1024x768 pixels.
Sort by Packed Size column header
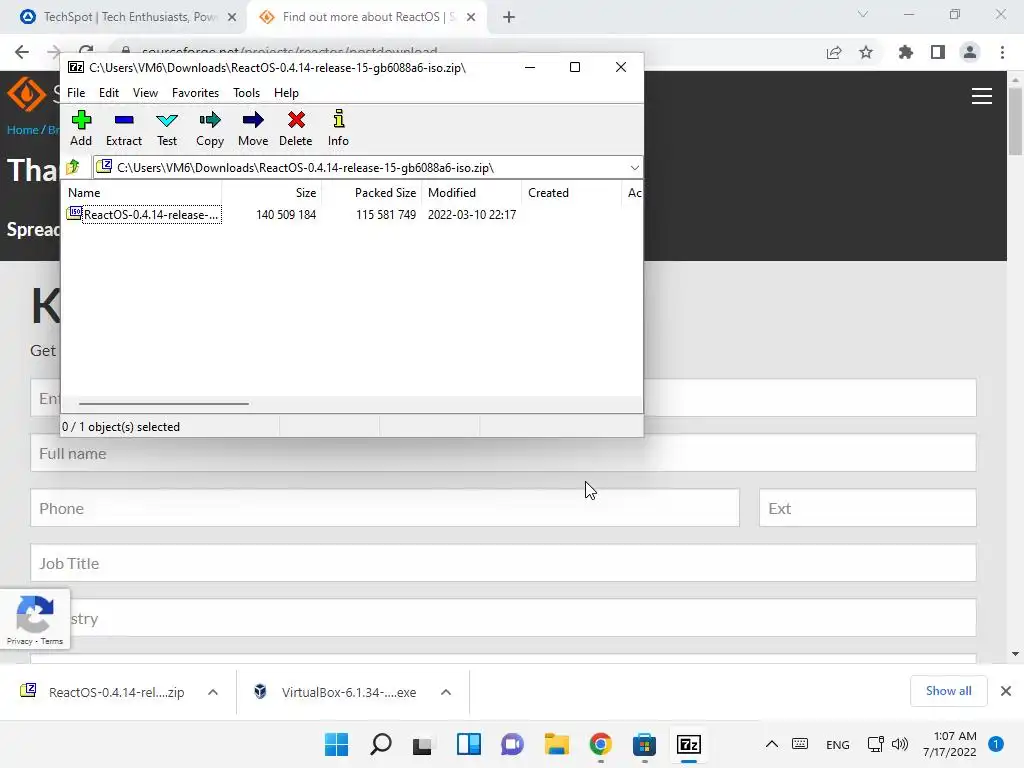tap(372, 193)
